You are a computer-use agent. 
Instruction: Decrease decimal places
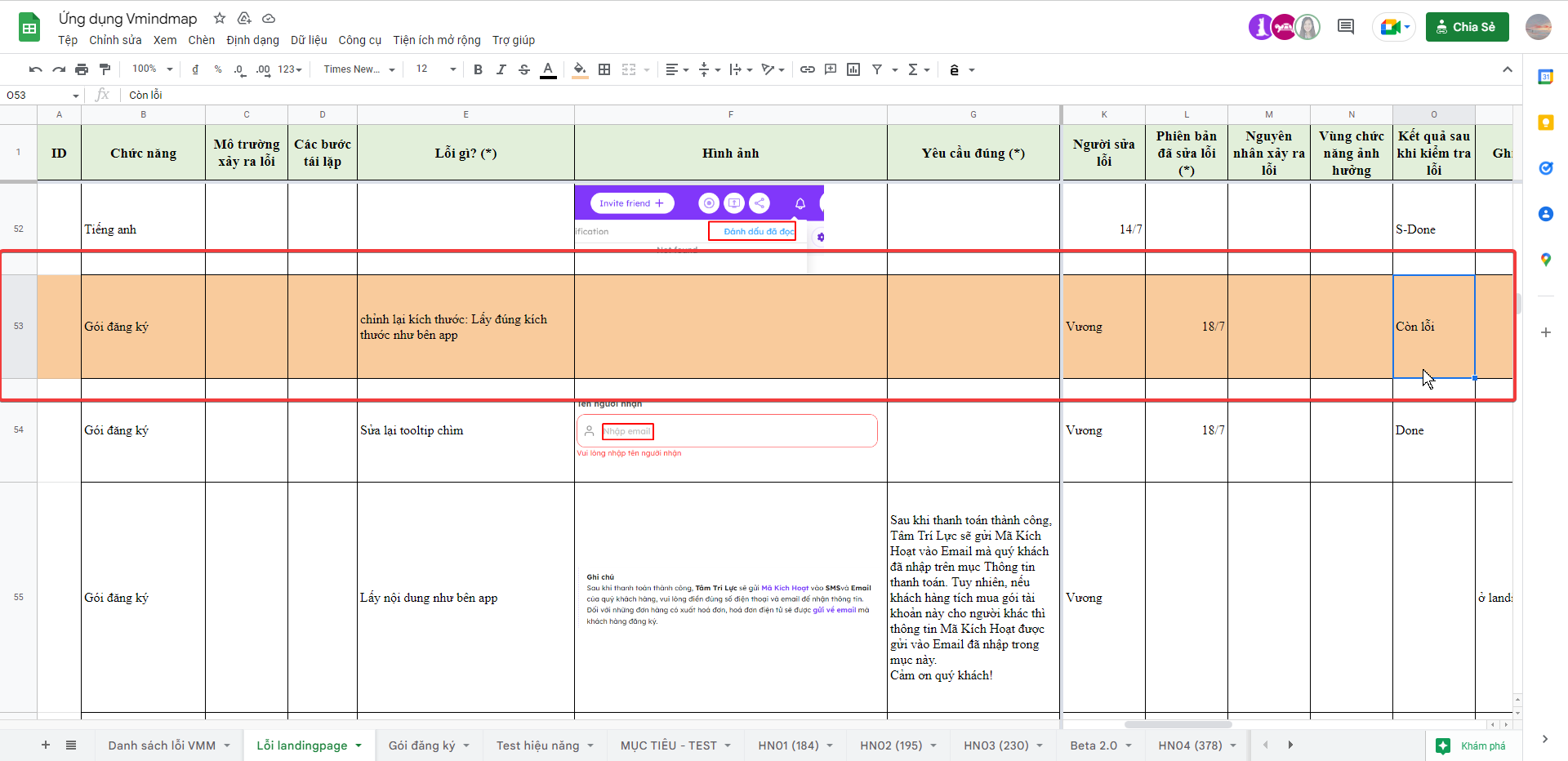pyautogui.click(x=239, y=69)
